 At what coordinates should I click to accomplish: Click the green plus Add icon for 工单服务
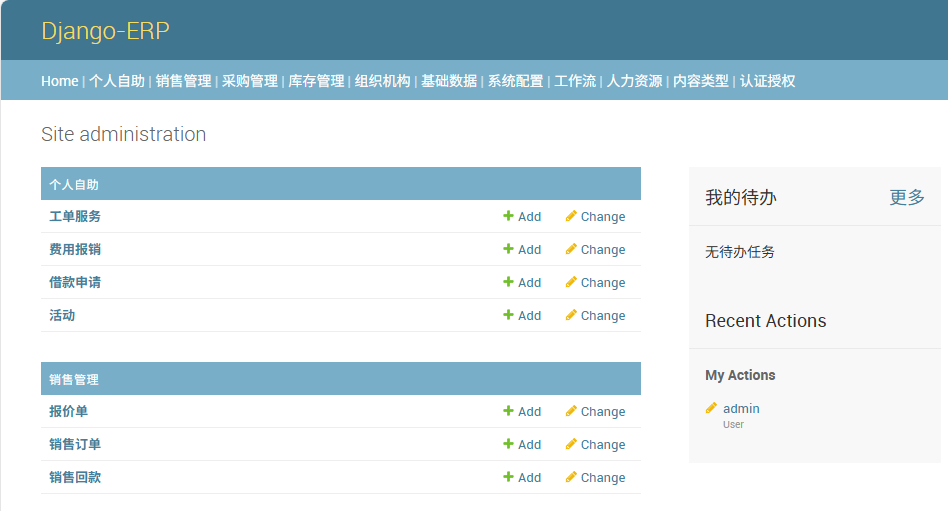[x=508, y=216]
